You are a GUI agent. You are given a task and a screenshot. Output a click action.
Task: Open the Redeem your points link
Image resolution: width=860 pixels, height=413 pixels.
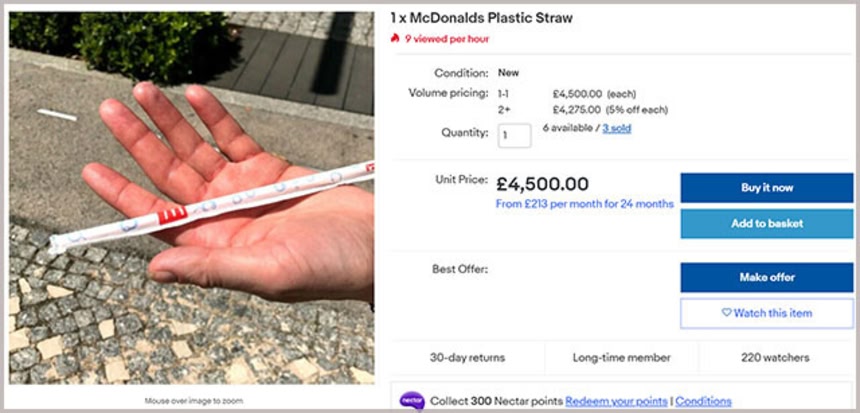point(616,401)
